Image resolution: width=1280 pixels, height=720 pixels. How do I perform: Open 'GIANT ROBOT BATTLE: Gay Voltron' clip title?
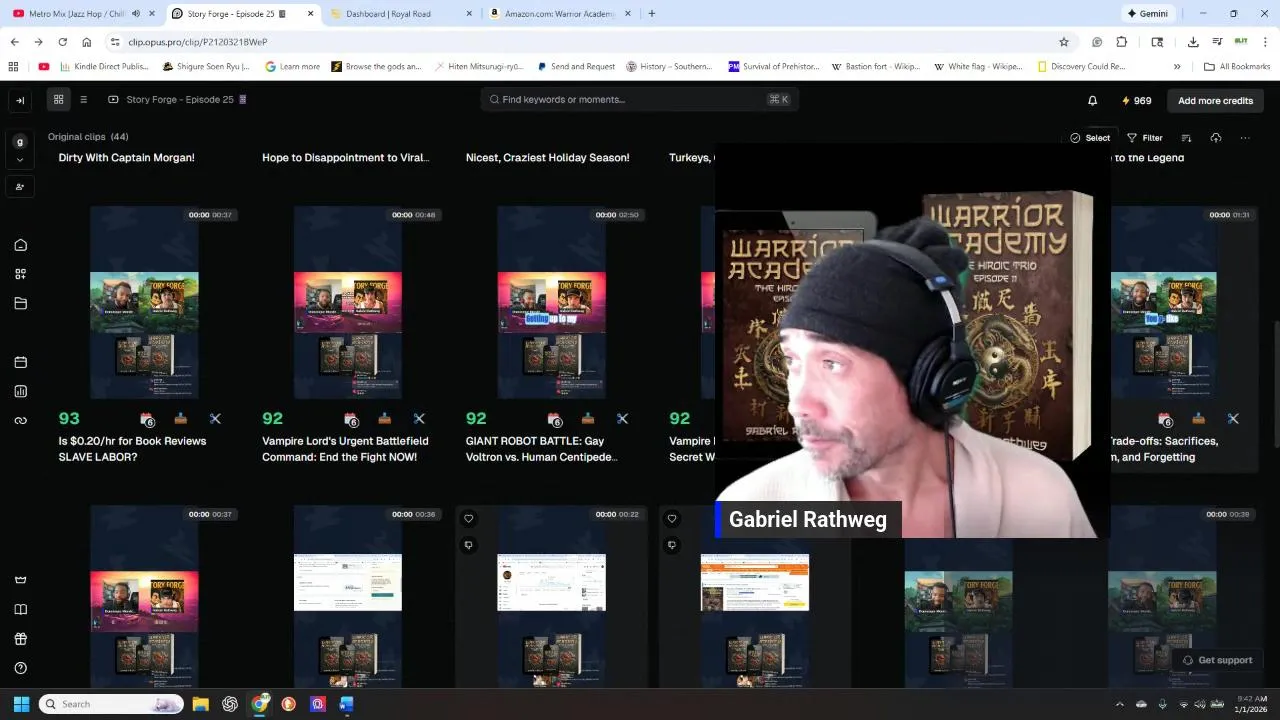coord(542,449)
